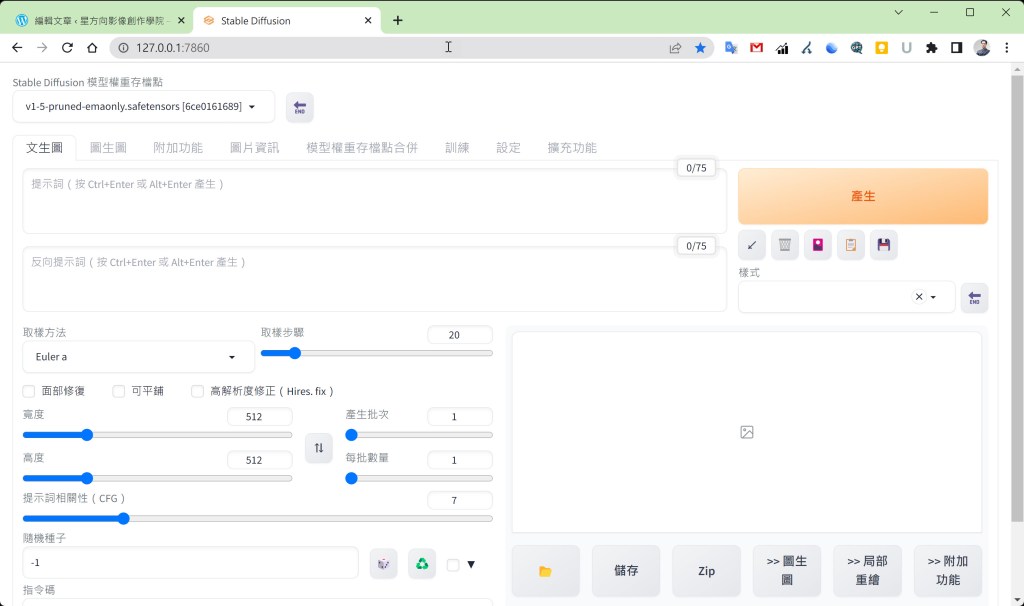Open the v1-5-pruned-emaonly model checkpoint dropdown
This screenshot has height=606, width=1024.
click(143, 107)
